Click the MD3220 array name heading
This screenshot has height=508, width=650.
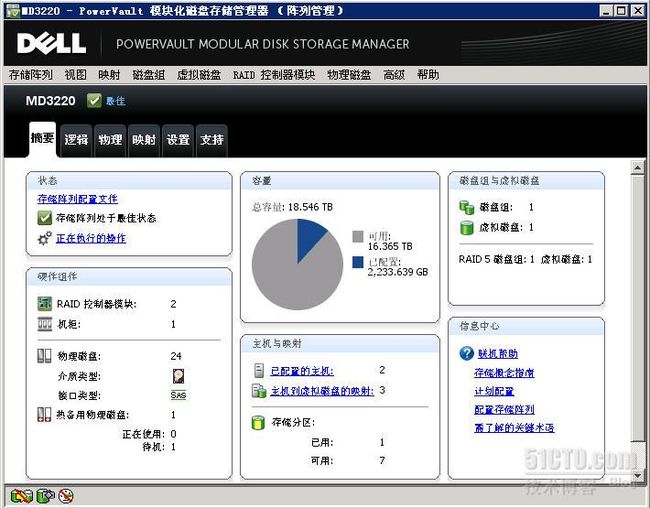tap(51, 101)
